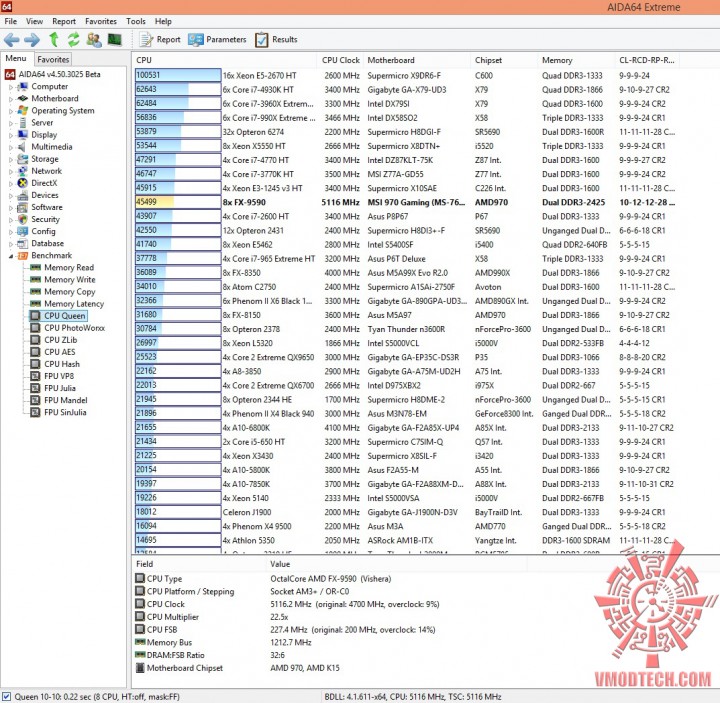The image size is (720, 703).
Task: Select the 100531 Xeon E5-2670 score bar
Action: pyautogui.click(x=178, y=76)
